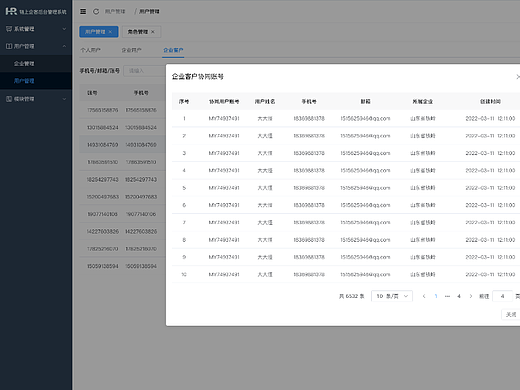
Task: Click the qq.com email in dialog row 4
Action: click(365, 171)
